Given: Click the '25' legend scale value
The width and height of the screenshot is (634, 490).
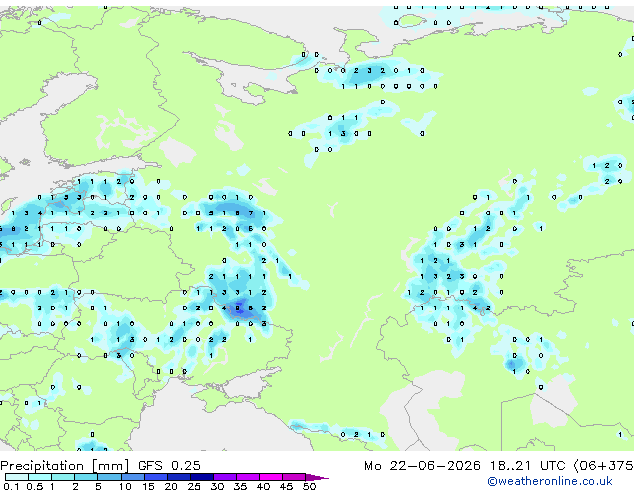Looking at the screenshot, I should point(194,486).
